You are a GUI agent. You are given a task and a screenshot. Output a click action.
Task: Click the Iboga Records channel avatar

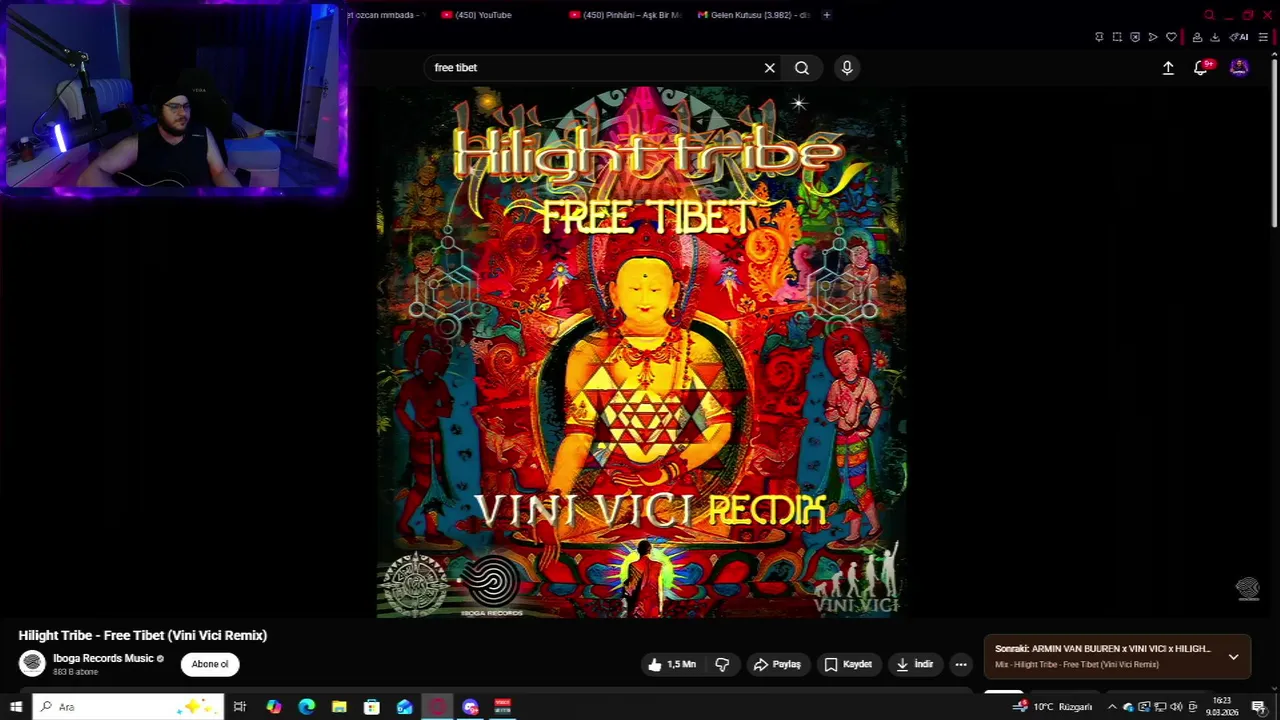click(33, 663)
